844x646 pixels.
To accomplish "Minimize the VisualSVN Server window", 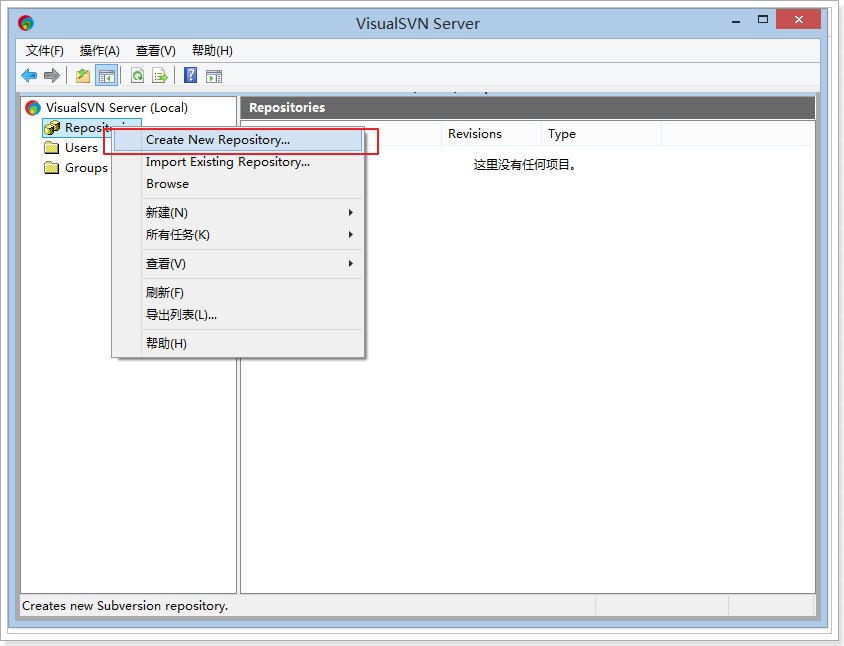I will point(736,20).
